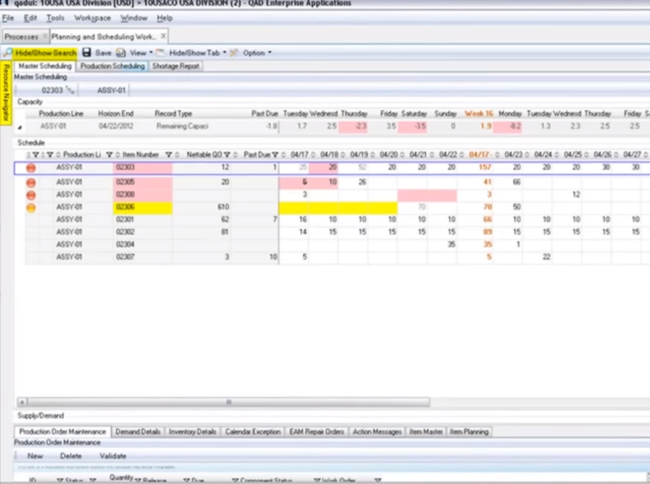
Task: Click the New button in Production Order Maintenance
Action: coord(35,455)
